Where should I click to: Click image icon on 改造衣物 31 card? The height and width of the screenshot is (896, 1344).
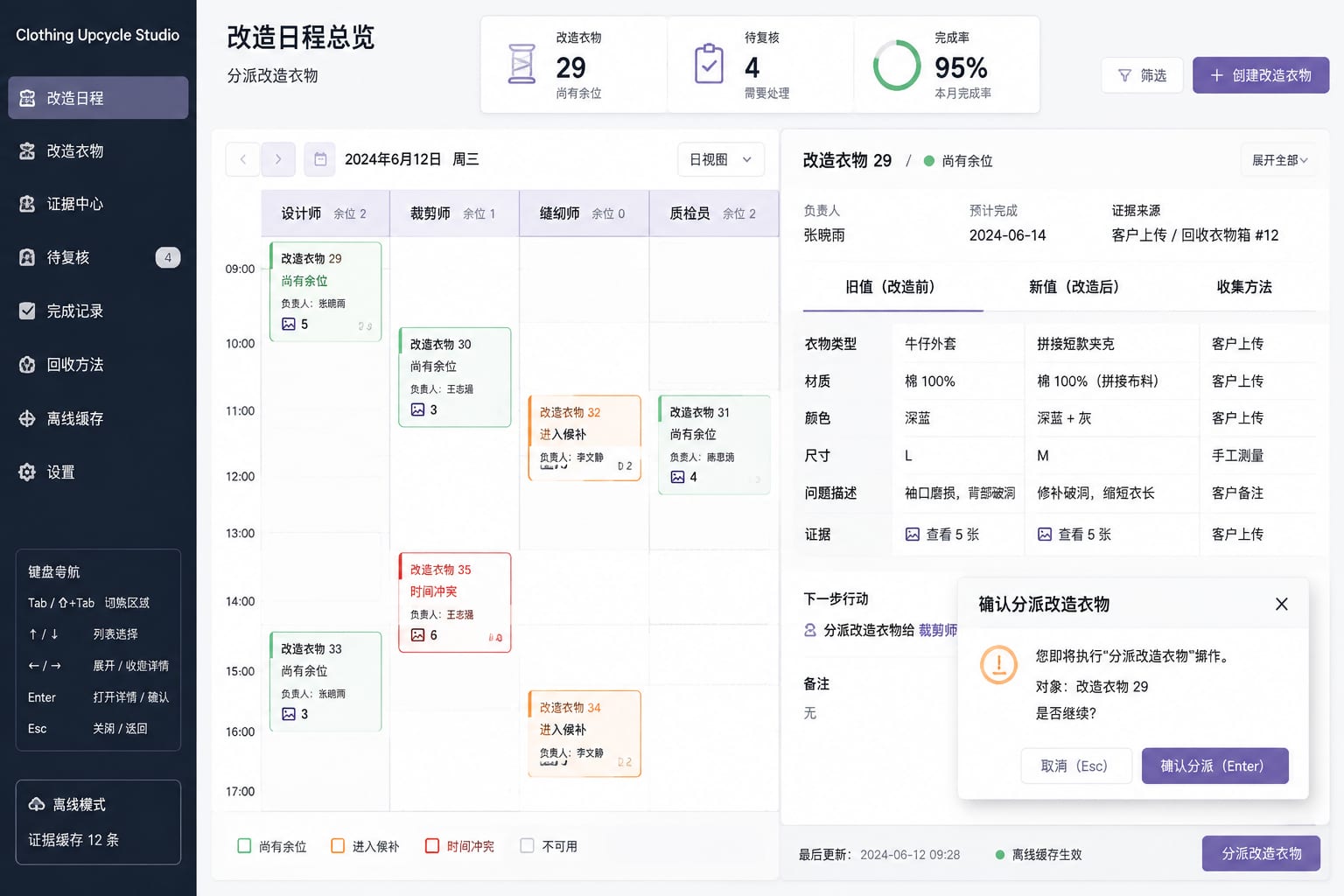(677, 477)
